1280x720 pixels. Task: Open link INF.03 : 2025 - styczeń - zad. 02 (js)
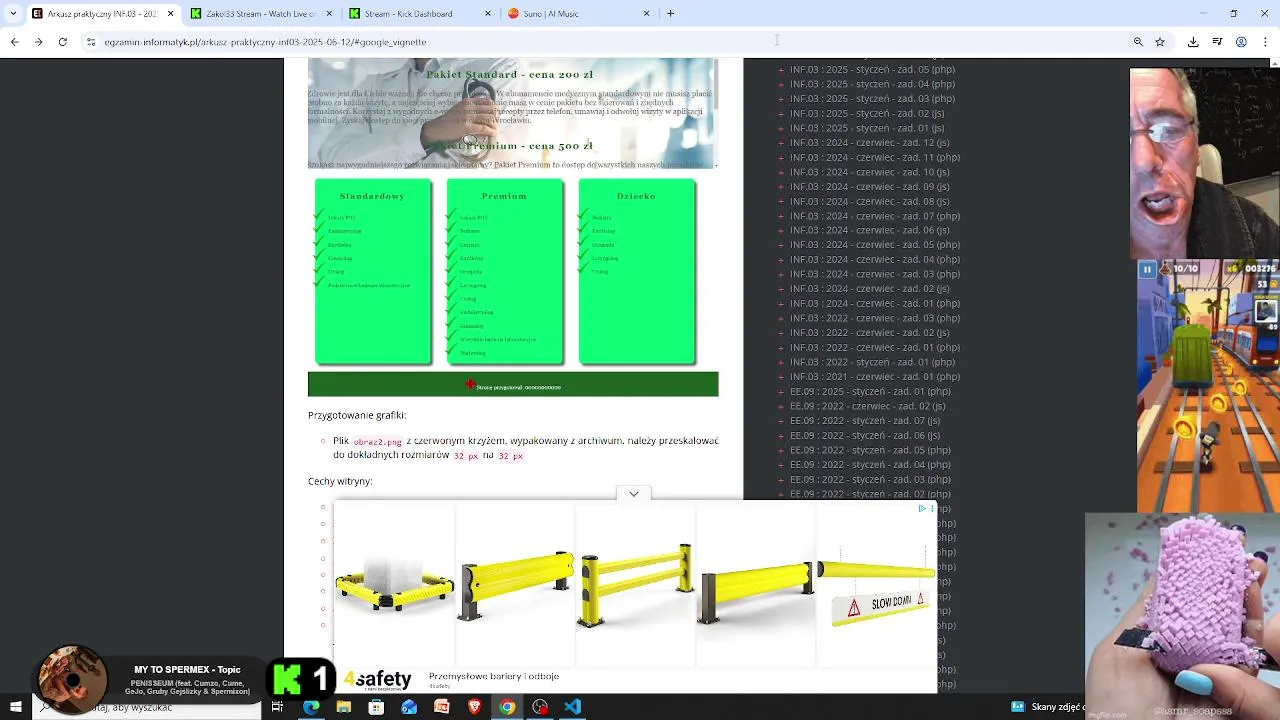pyautogui.click(x=866, y=113)
